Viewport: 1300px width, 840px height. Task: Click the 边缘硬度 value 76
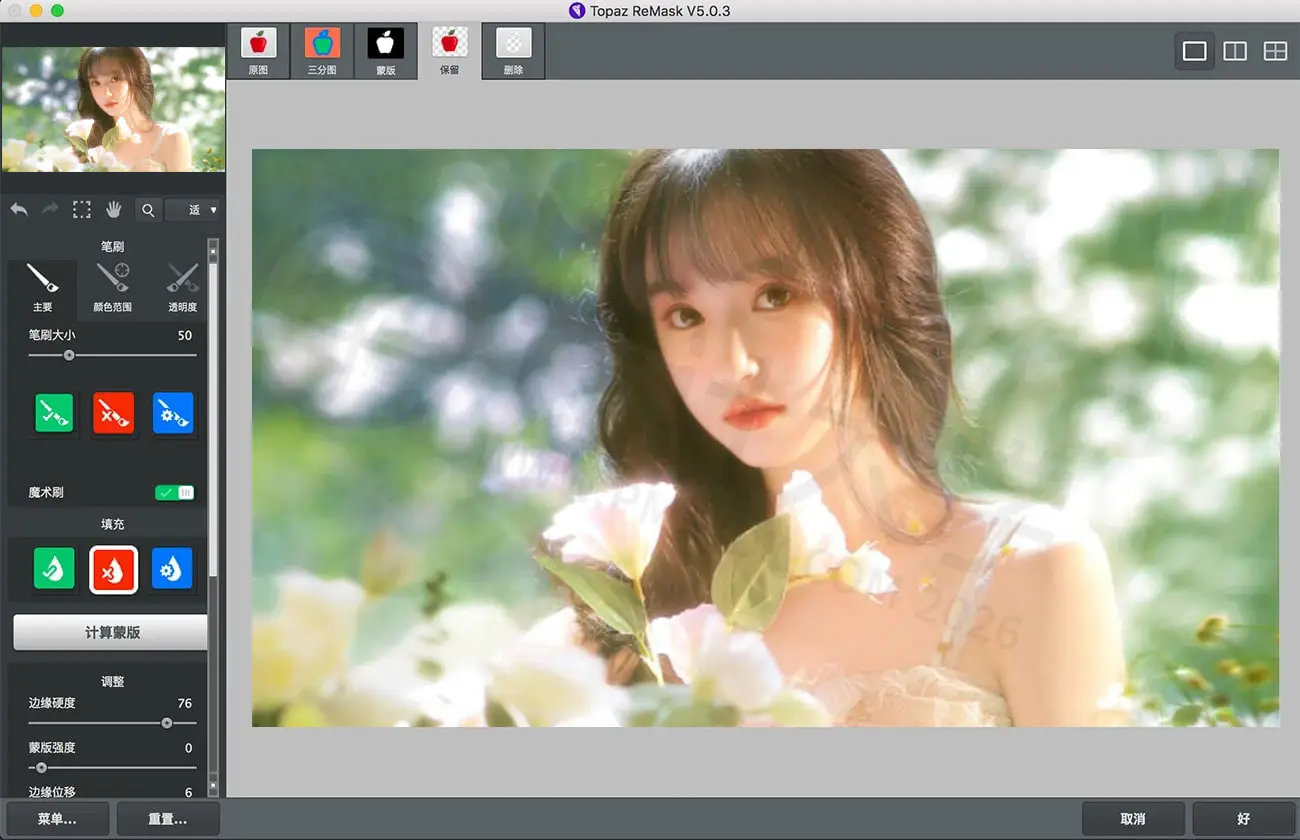(x=185, y=704)
